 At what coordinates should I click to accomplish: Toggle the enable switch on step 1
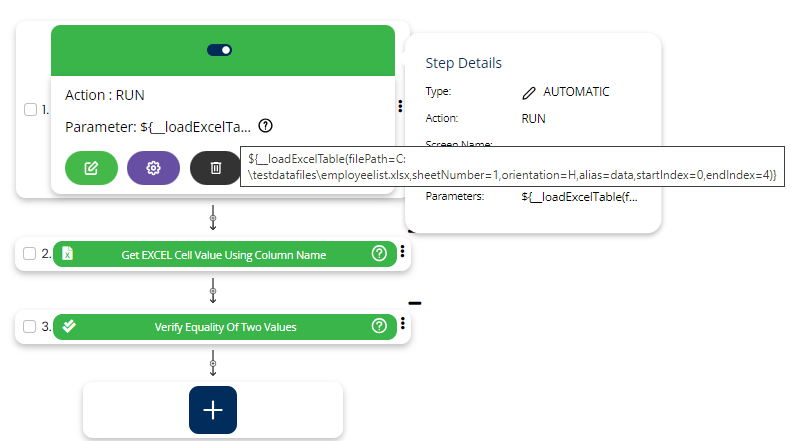(x=219, y=50)
